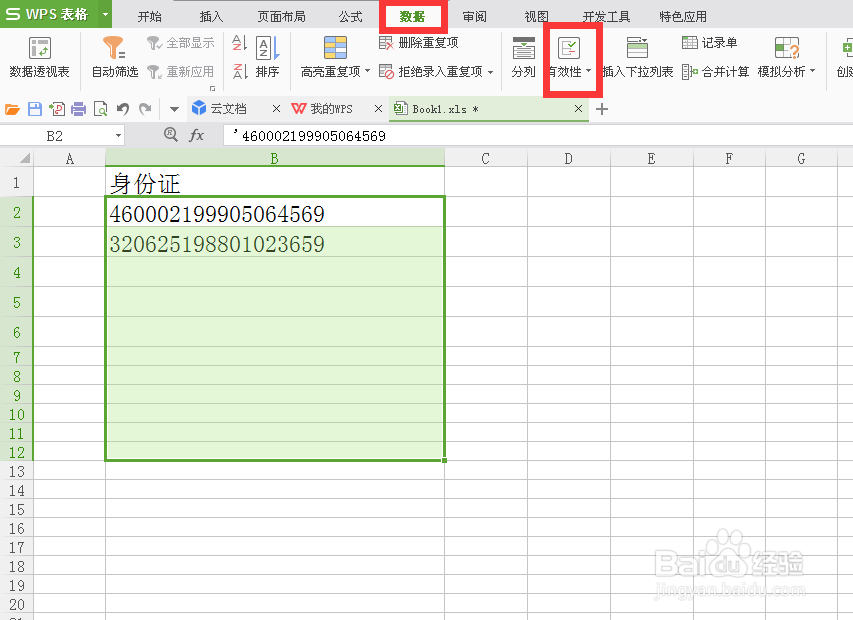The image size is (853, 620).
Task: Open the Name Box dropdown showing B2
Action: tap(116, 133)
